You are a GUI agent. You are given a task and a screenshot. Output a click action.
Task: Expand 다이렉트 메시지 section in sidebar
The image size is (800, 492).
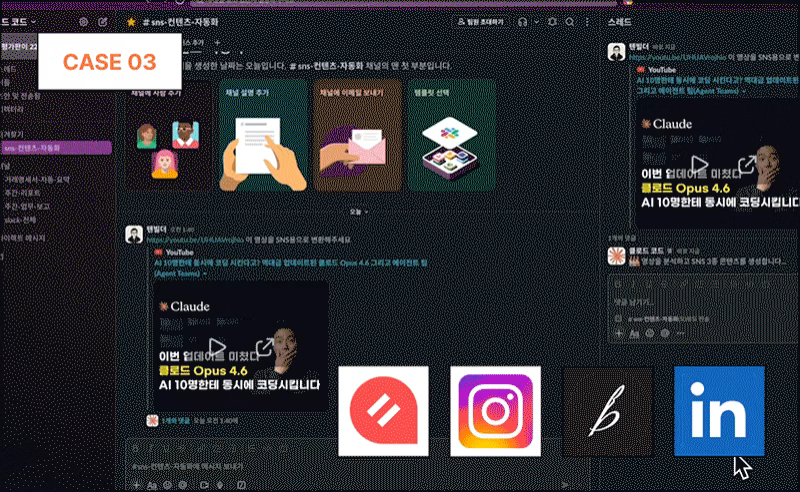coord(23,238)
